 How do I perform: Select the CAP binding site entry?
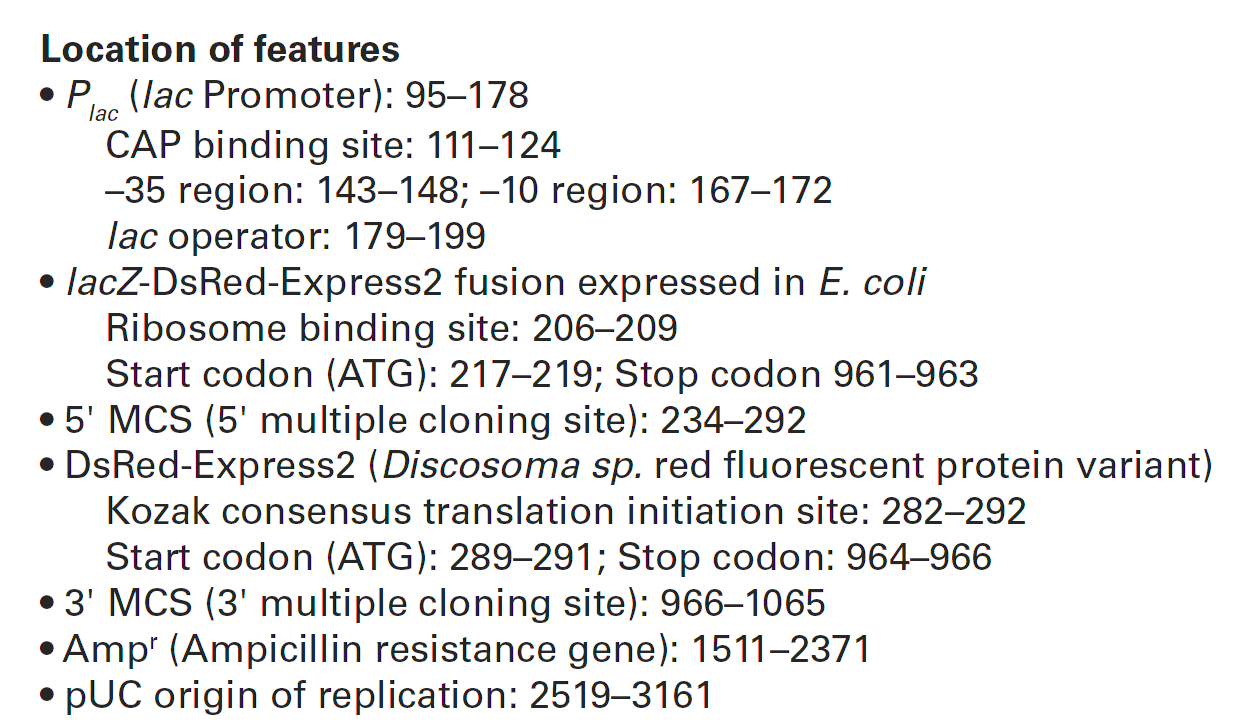333,145
